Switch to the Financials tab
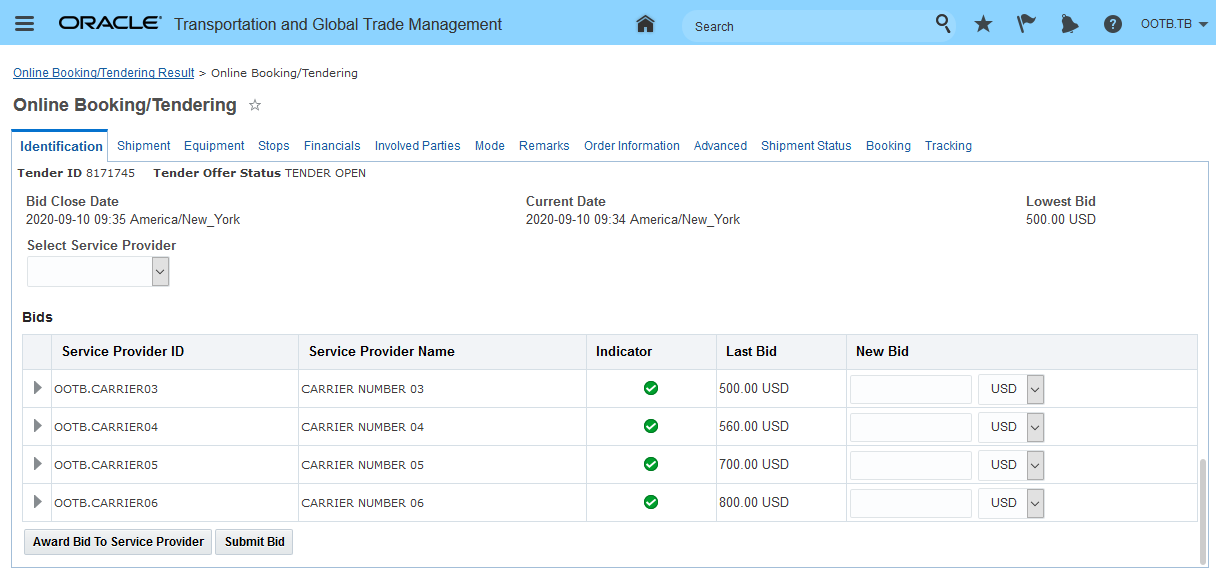1216x585 pixels. click(332, 146)
